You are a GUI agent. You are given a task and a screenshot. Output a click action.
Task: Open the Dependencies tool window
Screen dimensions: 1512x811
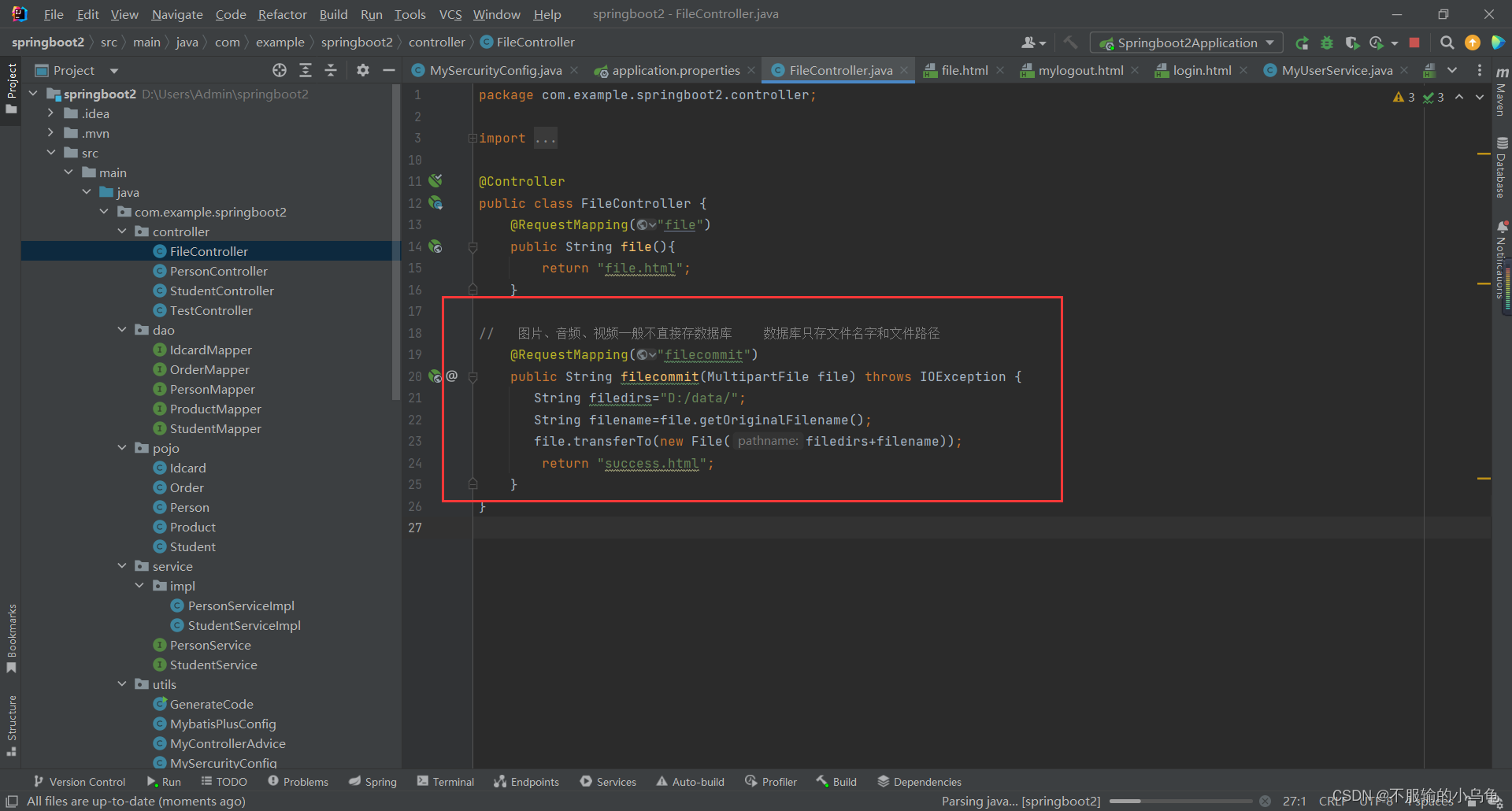(920, 782)
